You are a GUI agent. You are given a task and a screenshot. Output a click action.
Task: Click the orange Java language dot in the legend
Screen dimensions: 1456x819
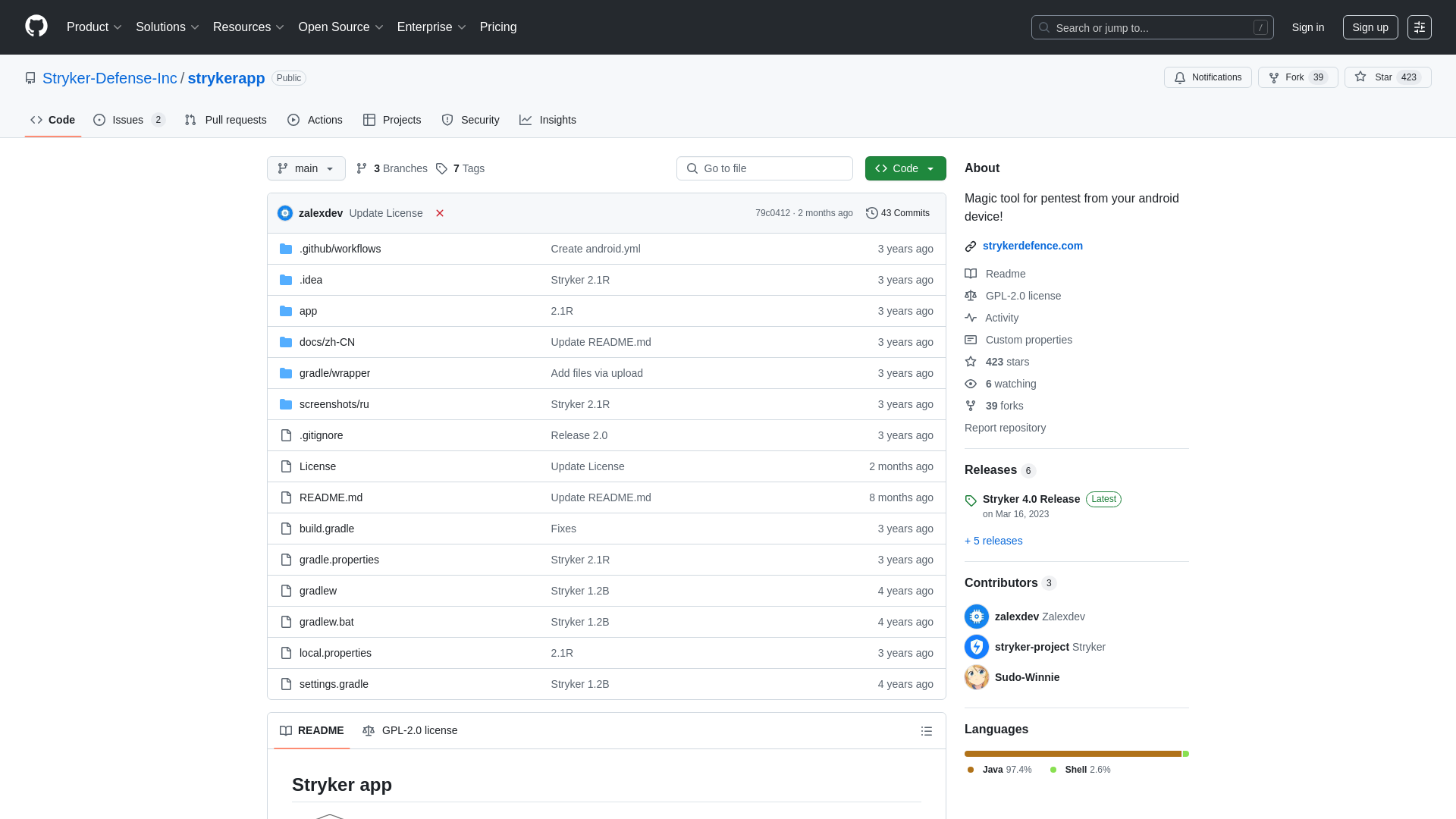[971, 770]
